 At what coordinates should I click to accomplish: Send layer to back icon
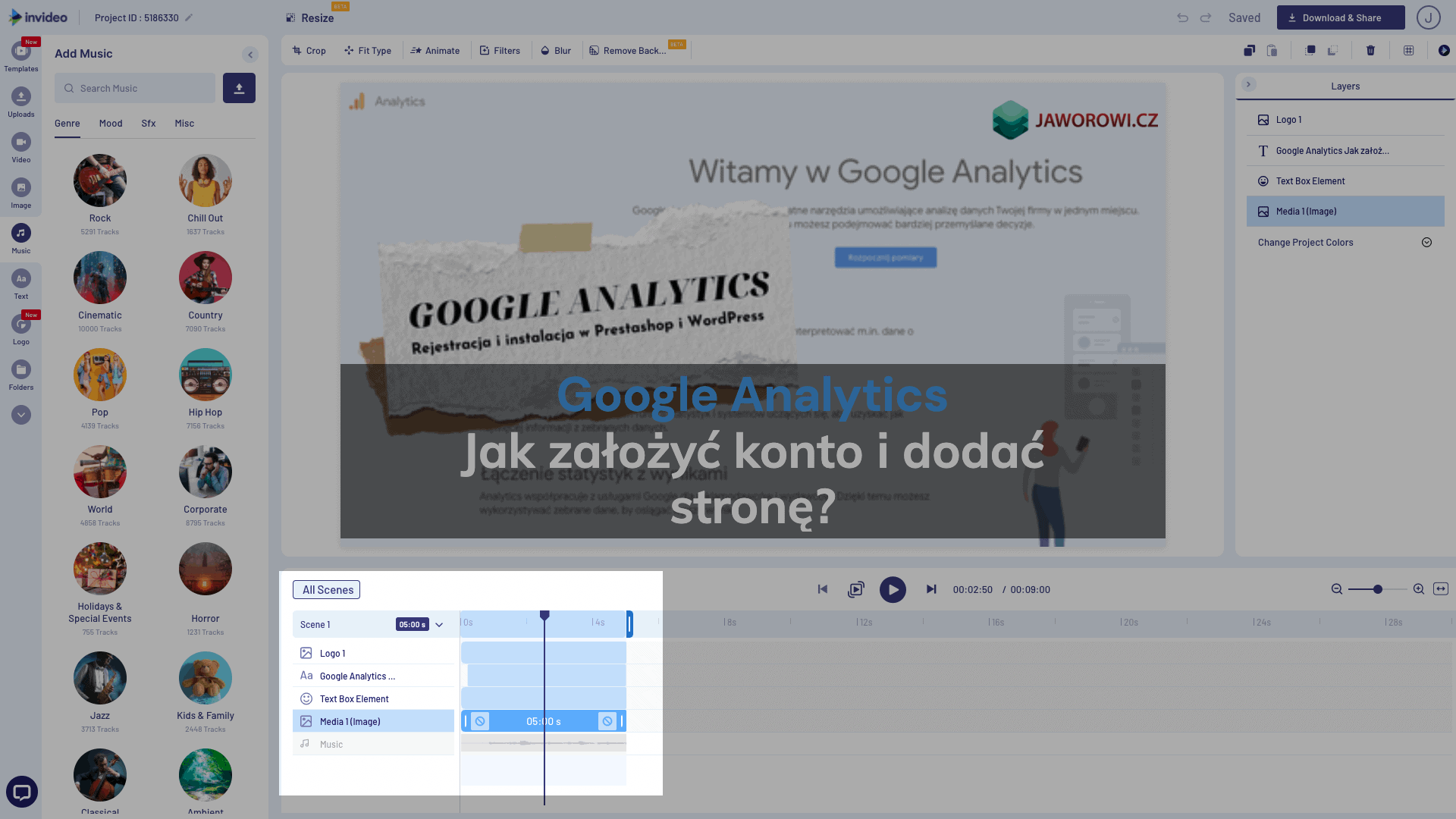1332,51
